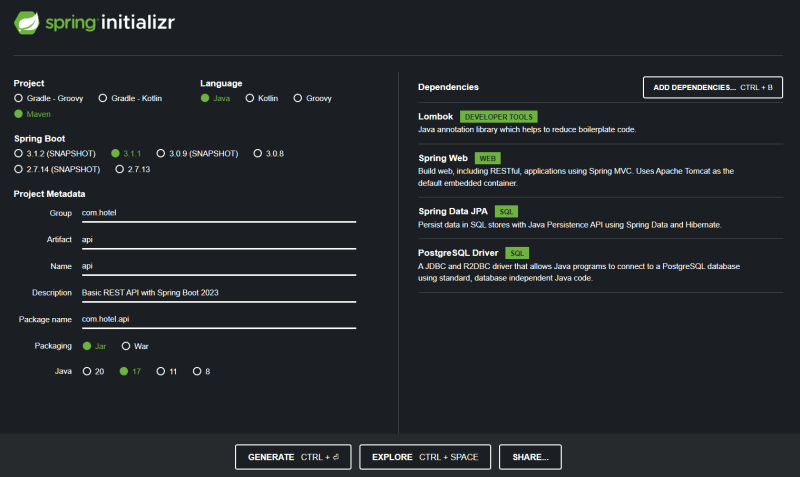This screenshot has width=800, height=477.
Task: Click the Lombok dependency entry
Action: (600, 123)
